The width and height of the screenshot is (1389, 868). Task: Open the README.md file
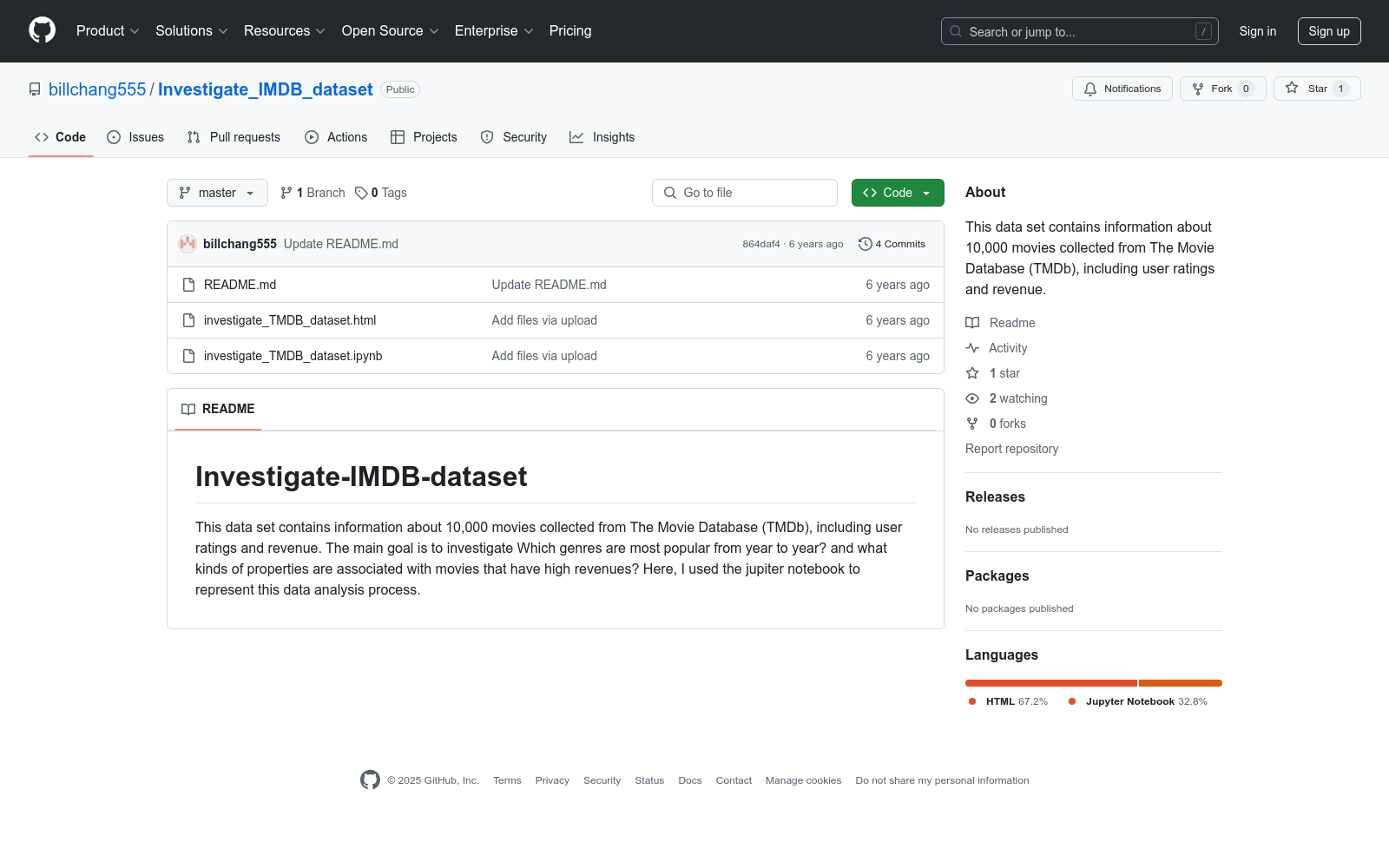tap(240, 285)
